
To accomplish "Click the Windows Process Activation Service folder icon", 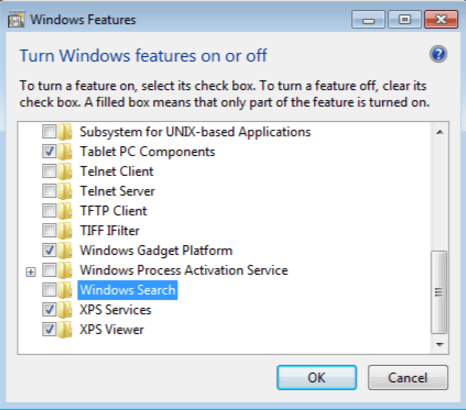I will pos(65,270).
